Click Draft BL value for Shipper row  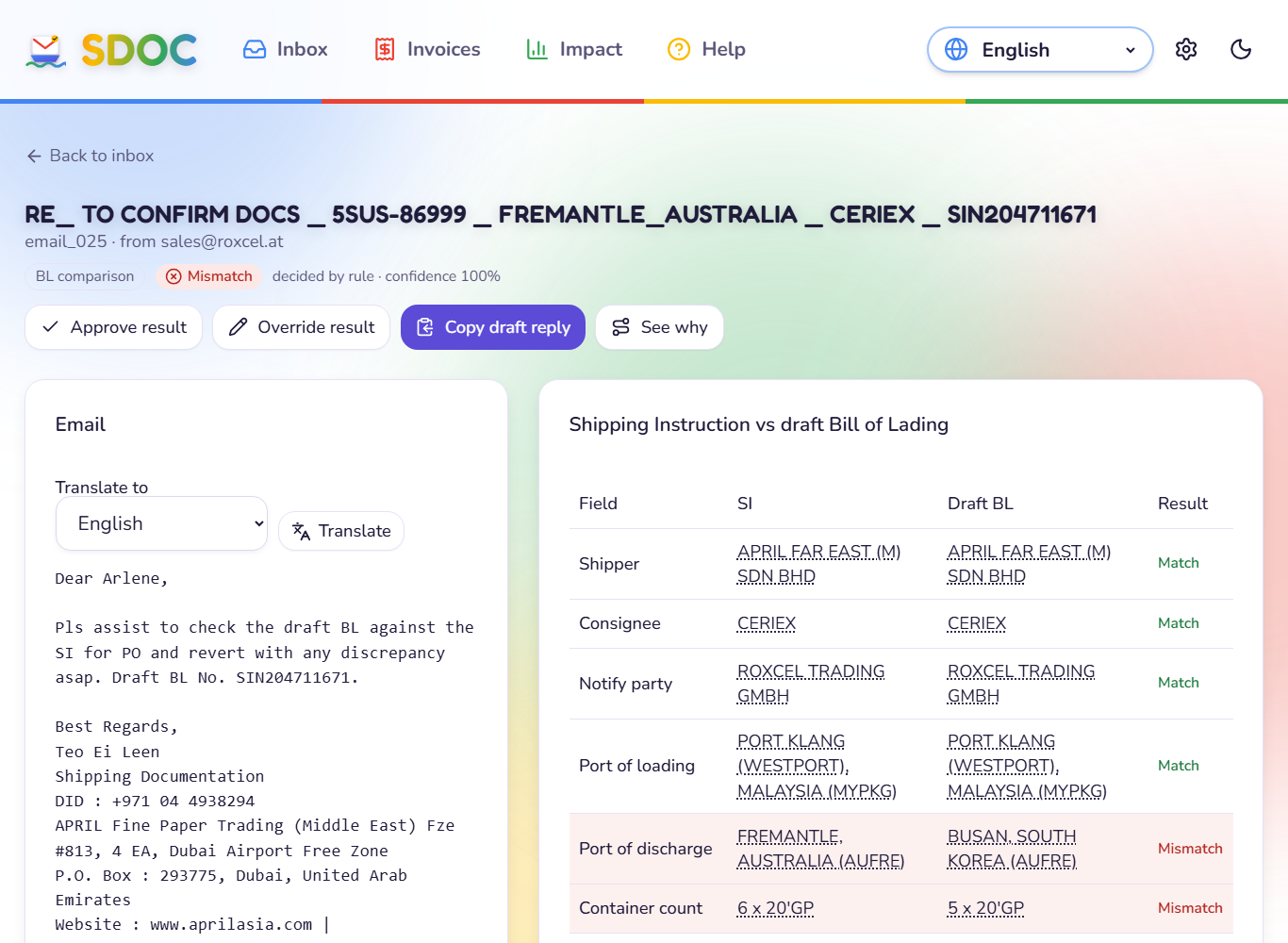tap(1029, 564)
